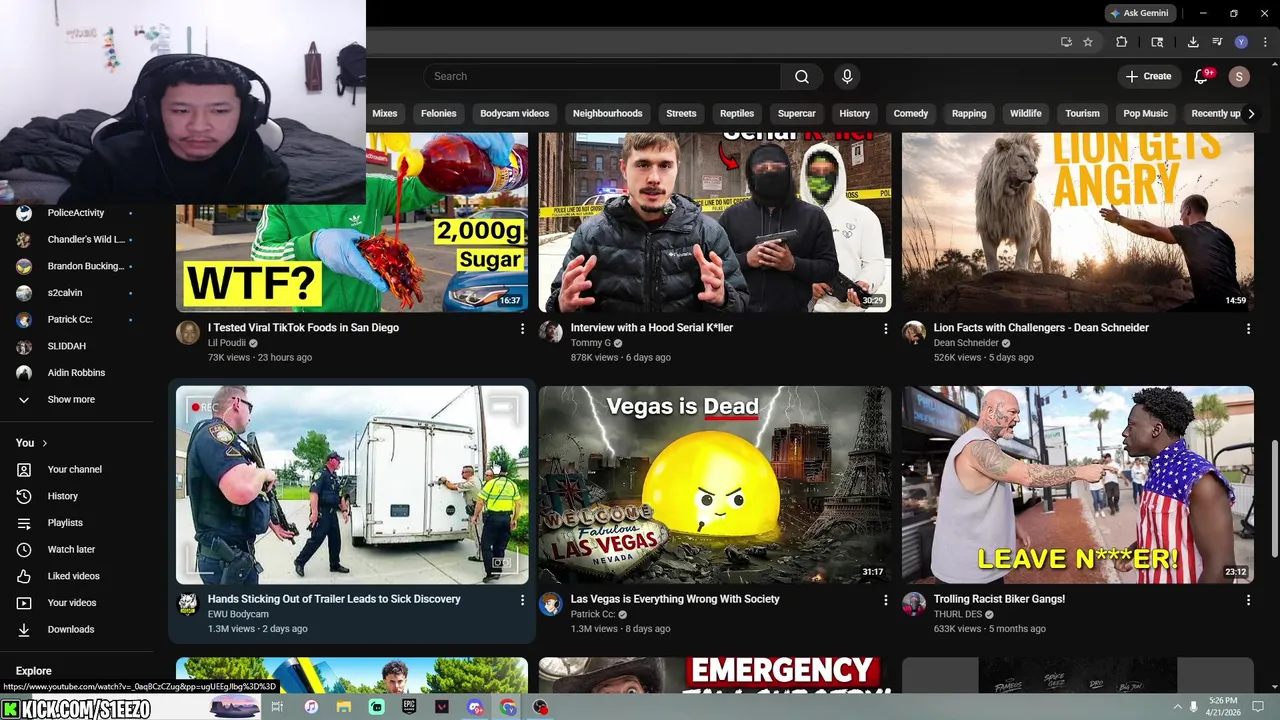Open s2calvin subscription
Screen dimensions: 1280x720
pyautogui.click(x=65, y=293)
